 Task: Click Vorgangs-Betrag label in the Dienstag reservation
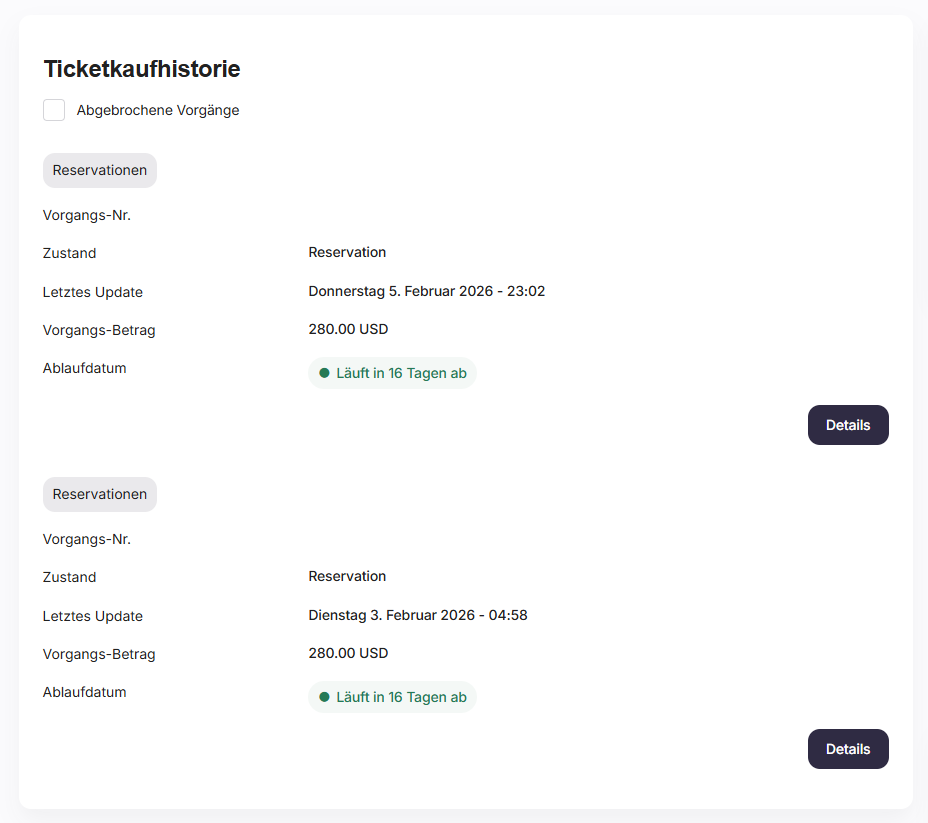[x=99, y=654]
